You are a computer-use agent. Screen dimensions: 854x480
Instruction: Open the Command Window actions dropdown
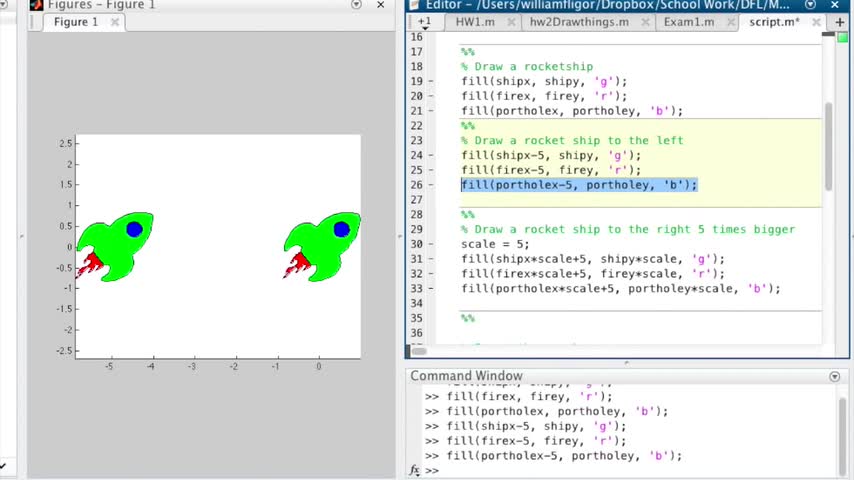click(x=834, y=376)
